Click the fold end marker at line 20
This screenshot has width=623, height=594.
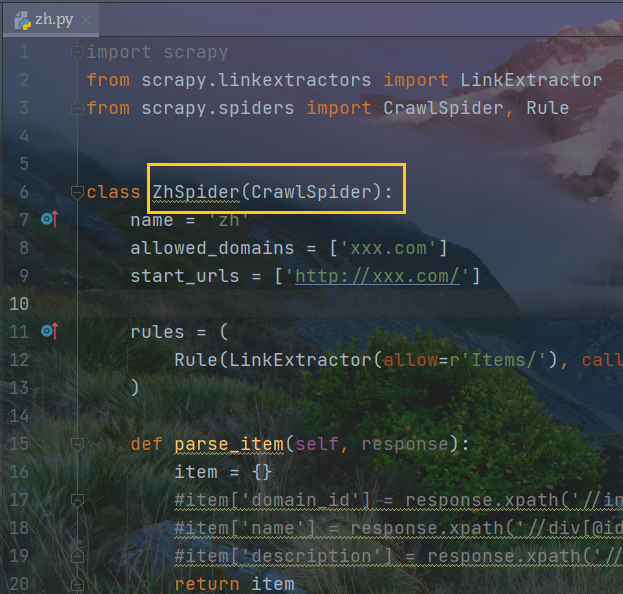(x=77, y=584)
